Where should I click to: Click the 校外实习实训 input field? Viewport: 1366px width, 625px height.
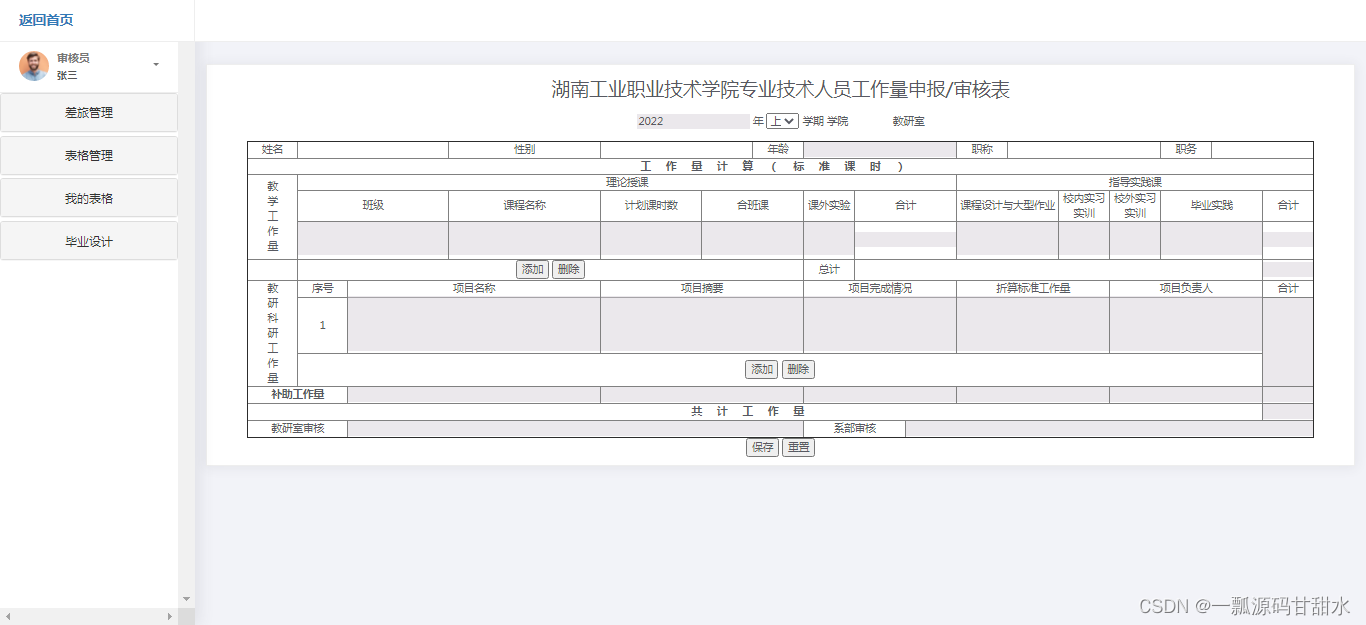click(x=1135, y=240)
